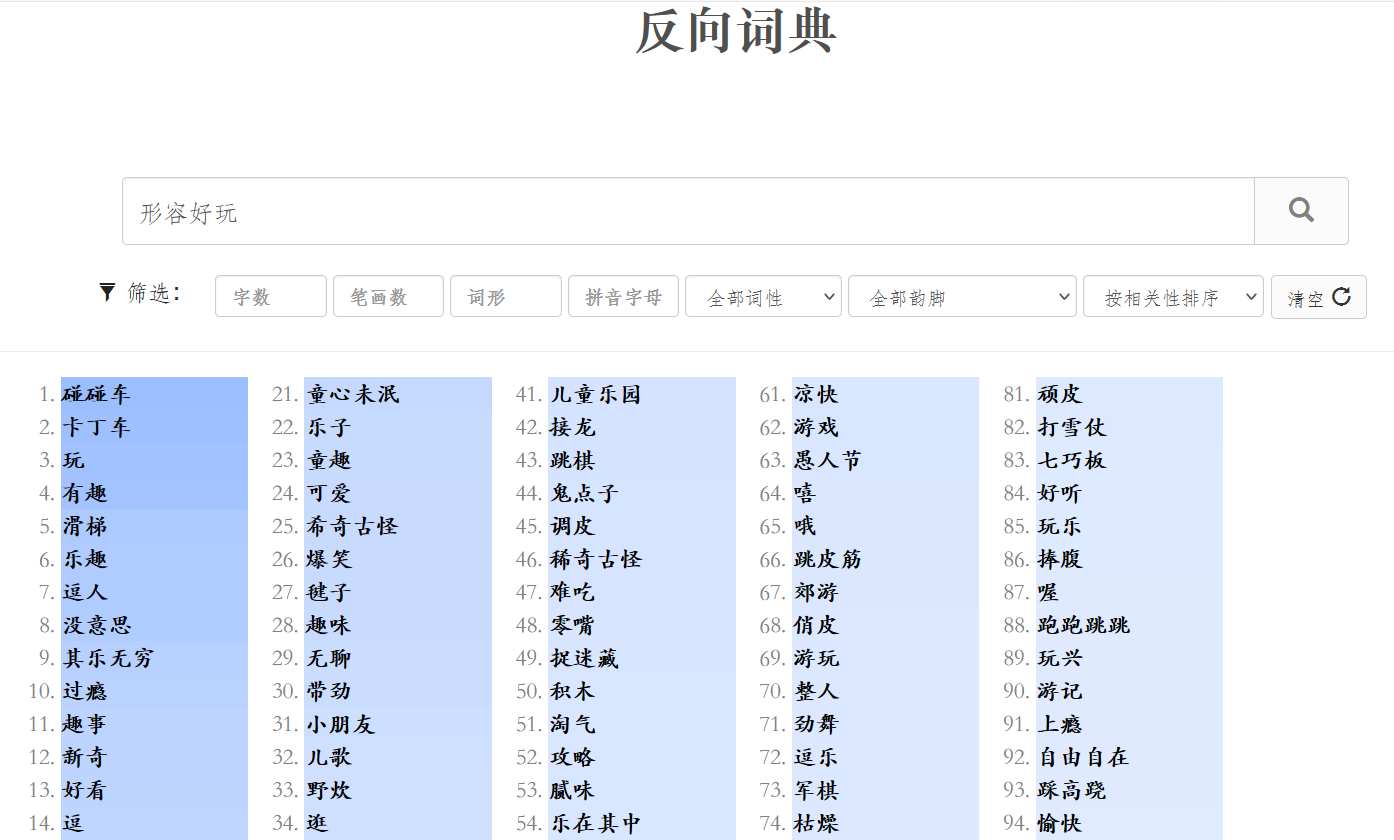
Task: Click inside the 字数 filter field
Action: pos(270,296)
